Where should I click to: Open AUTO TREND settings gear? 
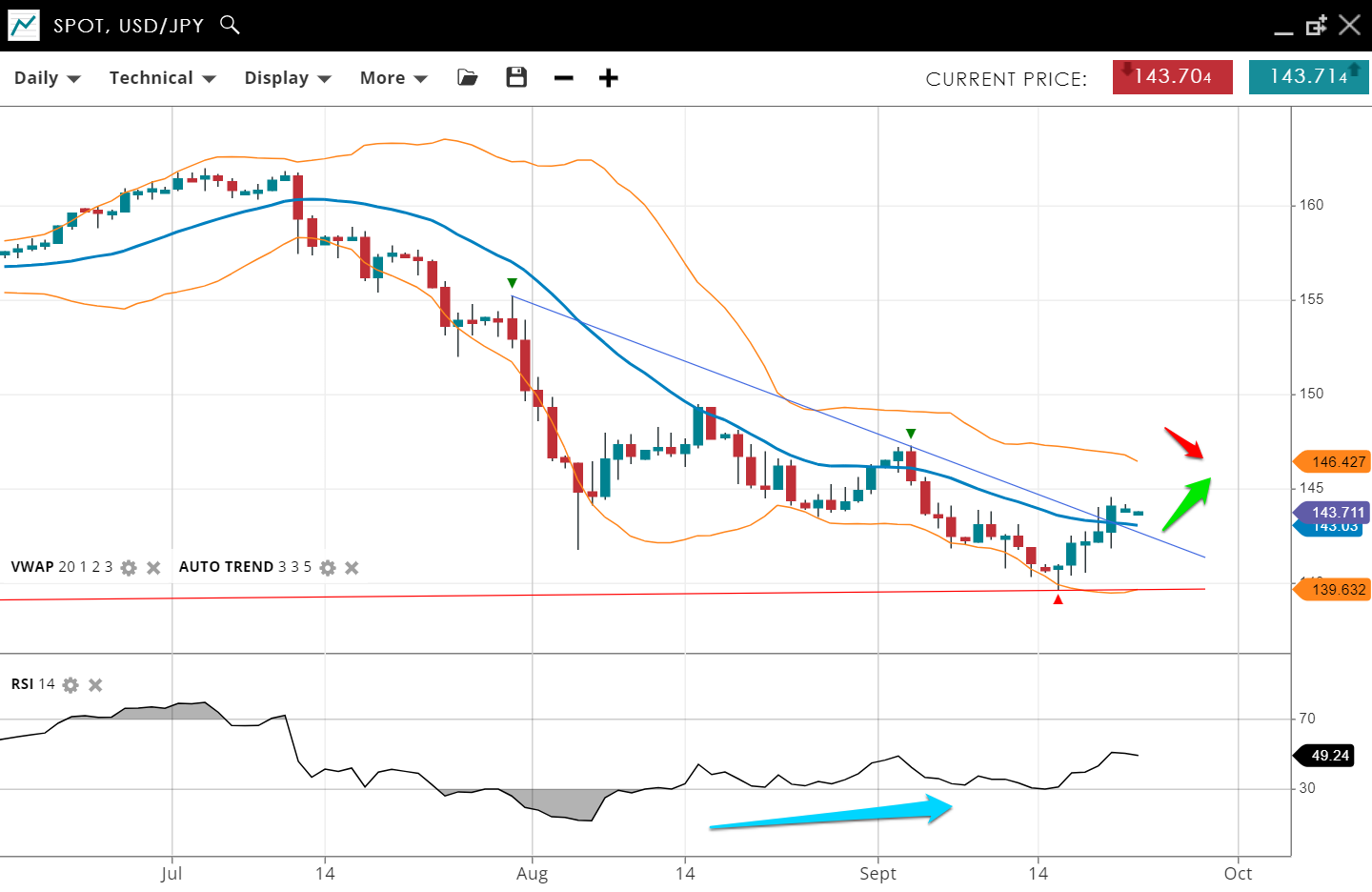coord(328,568)
